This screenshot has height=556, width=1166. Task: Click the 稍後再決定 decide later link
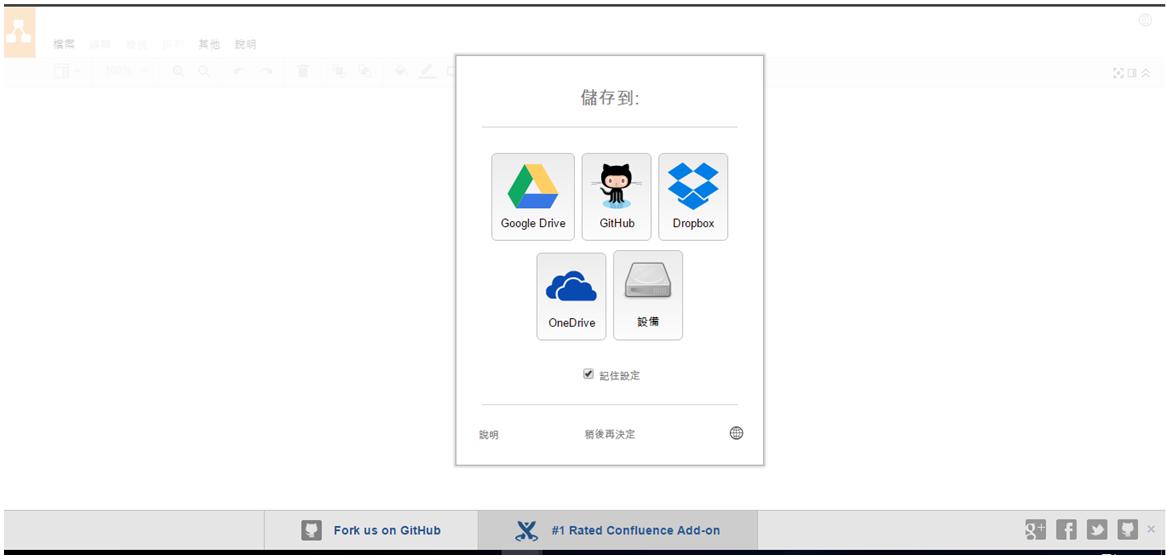click(x=610, y=434)
